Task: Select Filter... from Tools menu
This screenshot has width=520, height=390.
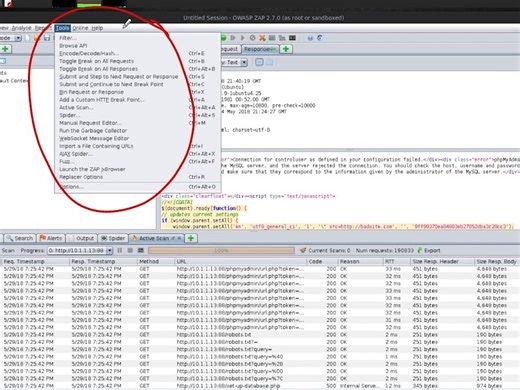Action: (x=137, y=38)
